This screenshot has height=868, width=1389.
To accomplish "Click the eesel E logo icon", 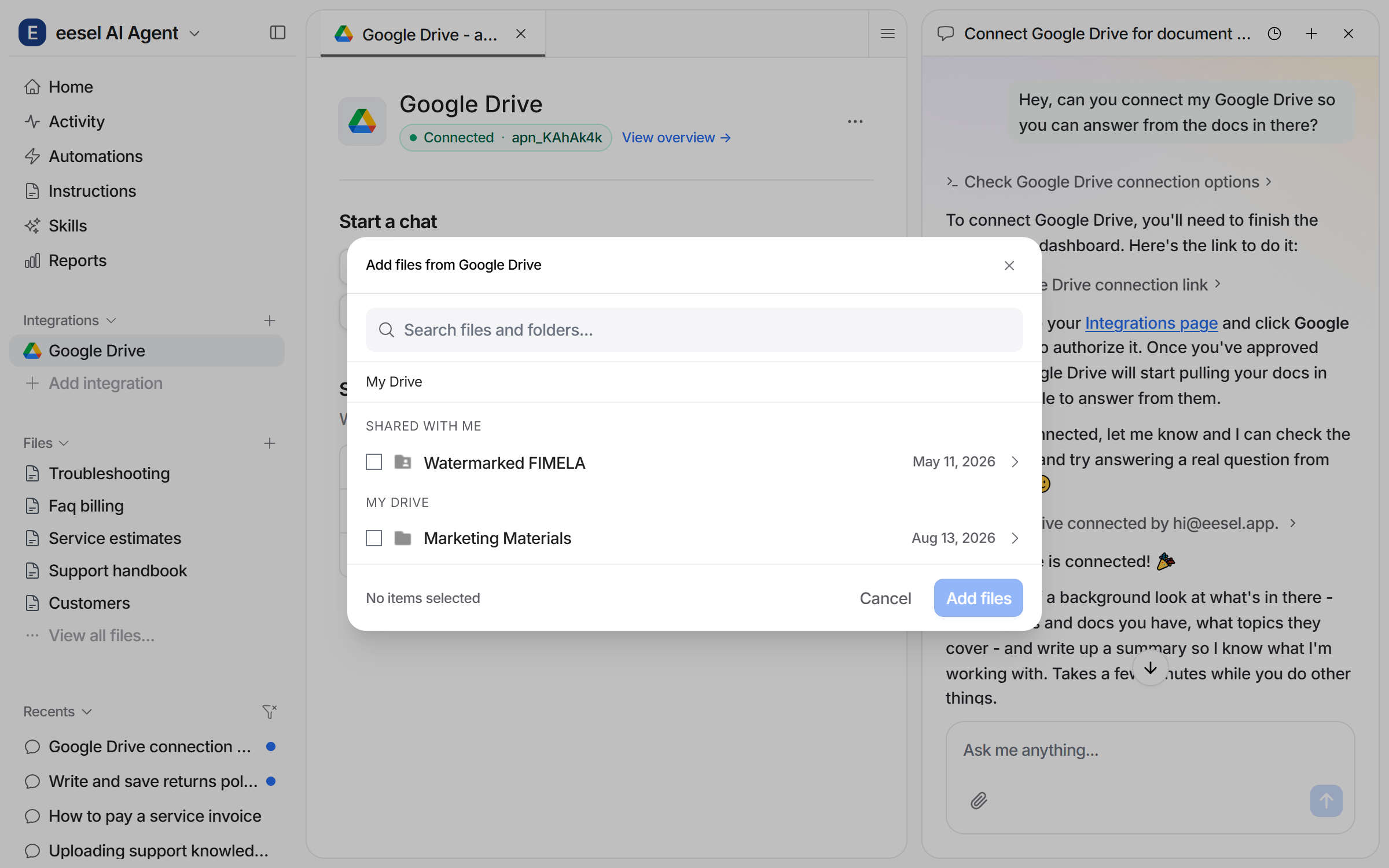I will click(x=32, y=33).
